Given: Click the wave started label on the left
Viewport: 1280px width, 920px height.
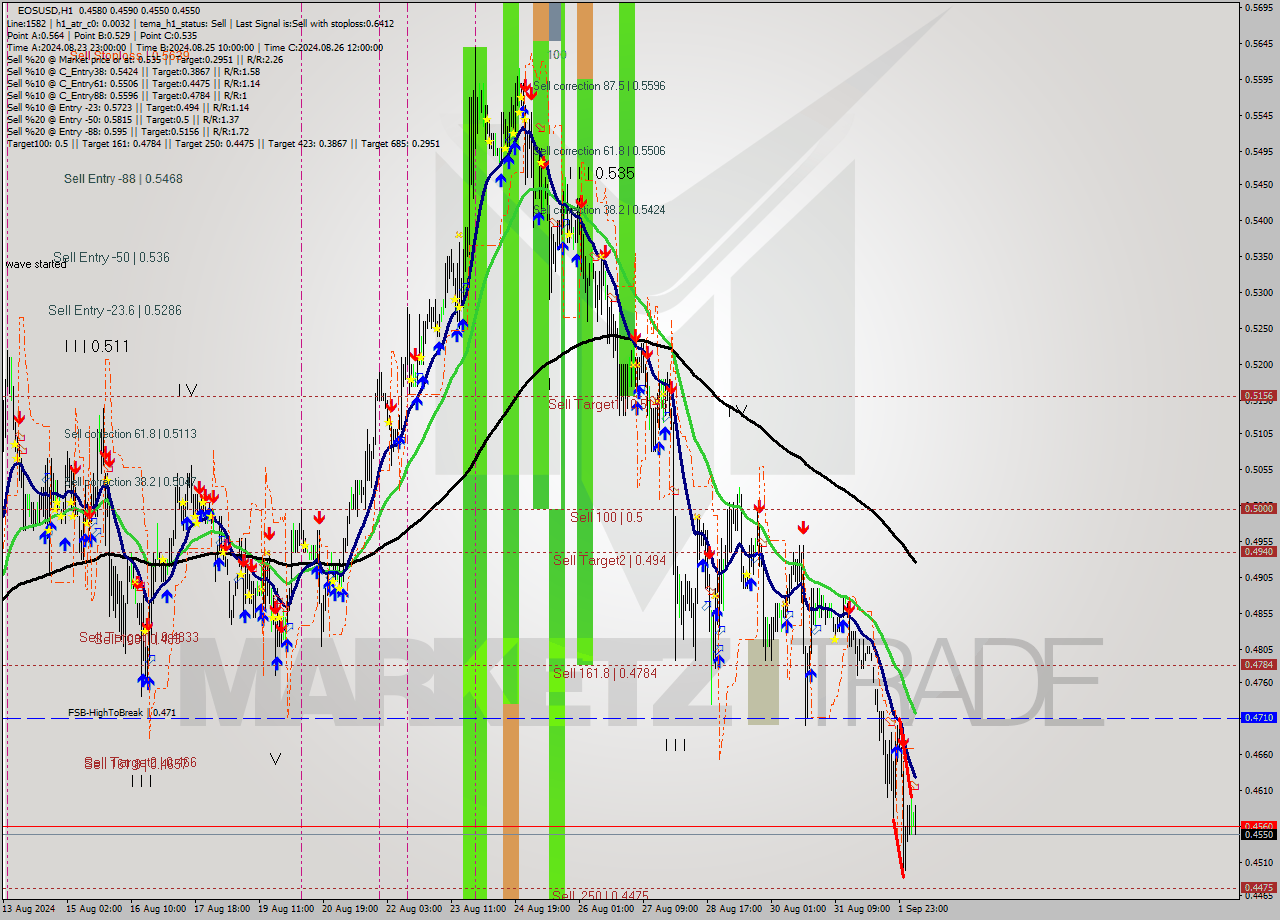Looking at the screenshot, I should click(x=36, y=264).
